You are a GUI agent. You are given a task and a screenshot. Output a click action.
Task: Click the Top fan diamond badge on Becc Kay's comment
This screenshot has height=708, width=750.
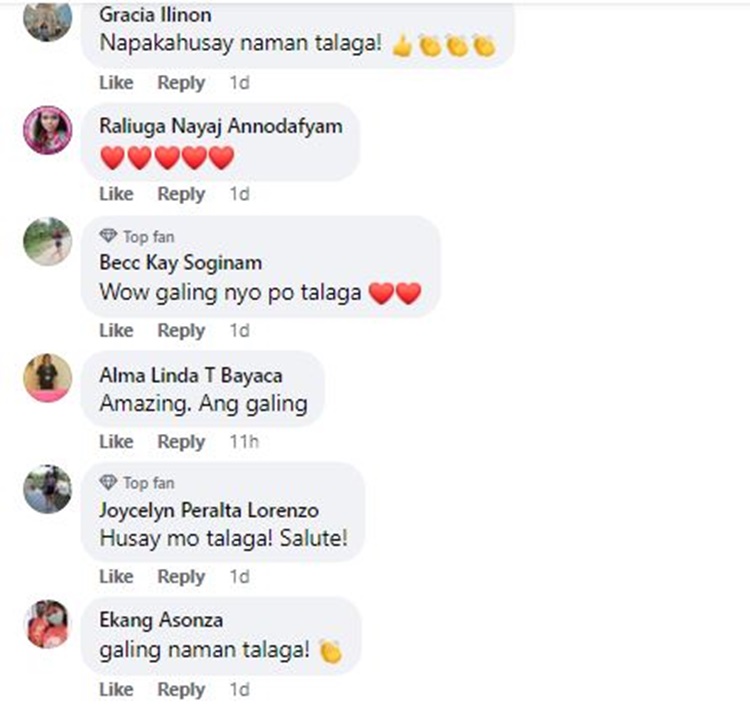pos(108,236)
